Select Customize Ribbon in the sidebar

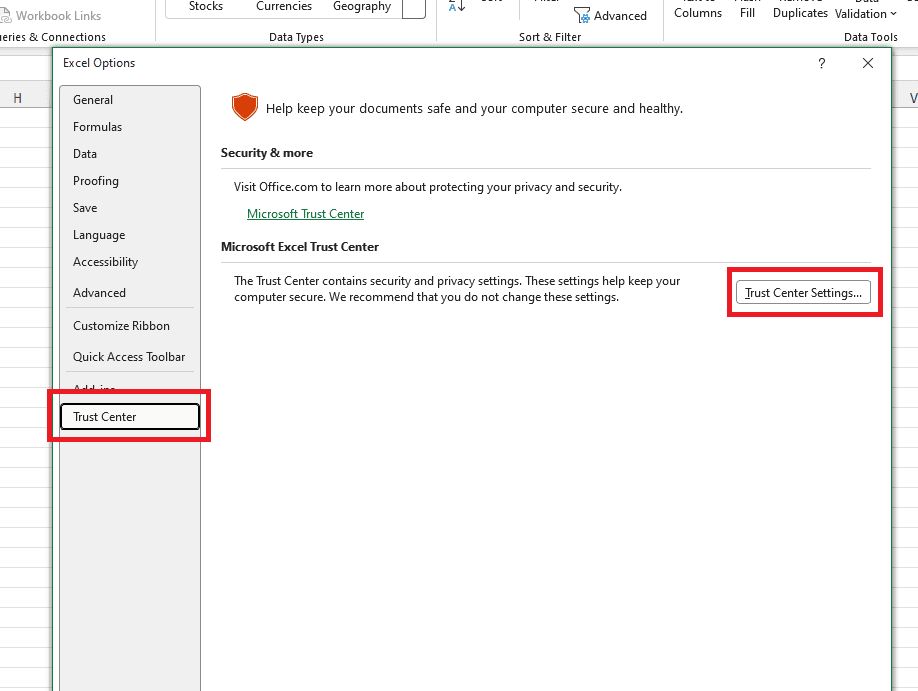point(129,326)
